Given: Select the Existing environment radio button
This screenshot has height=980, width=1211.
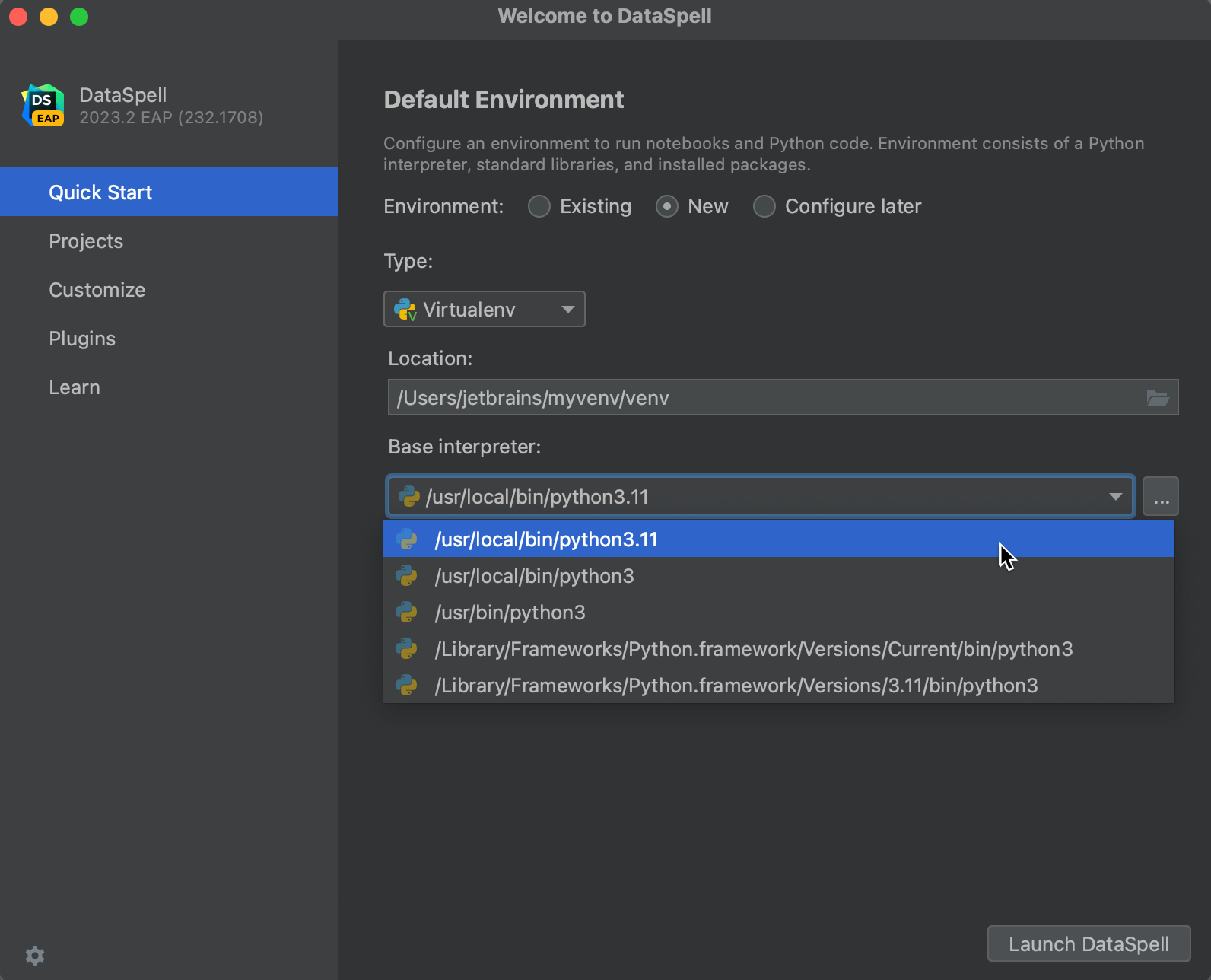Looking at the screenshot, I should point(539,206).
